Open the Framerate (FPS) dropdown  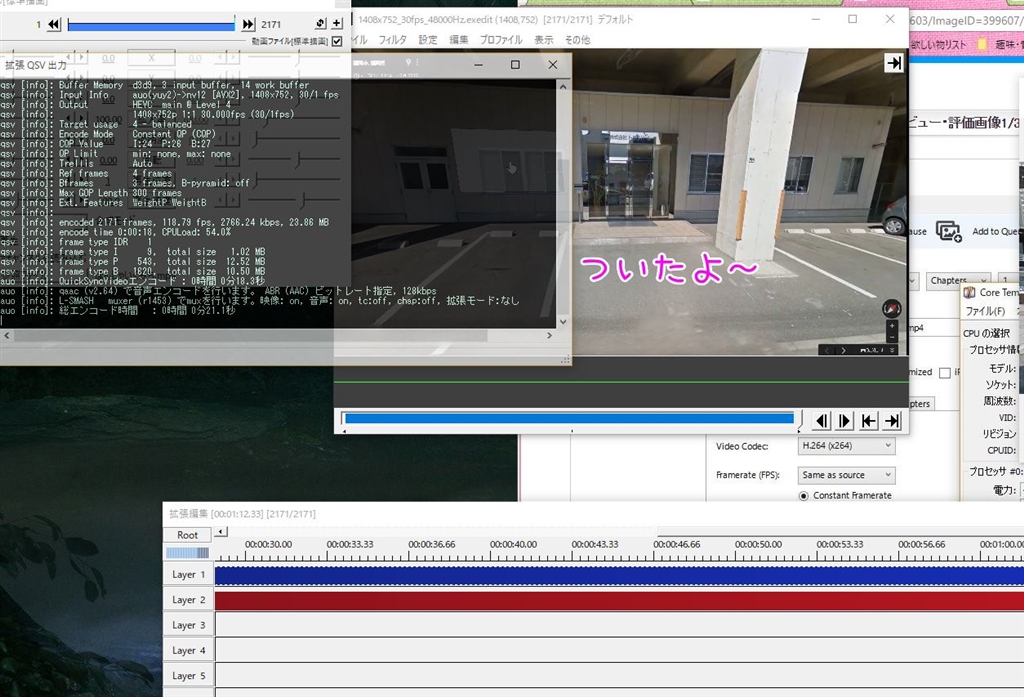(x=846, y=475)
